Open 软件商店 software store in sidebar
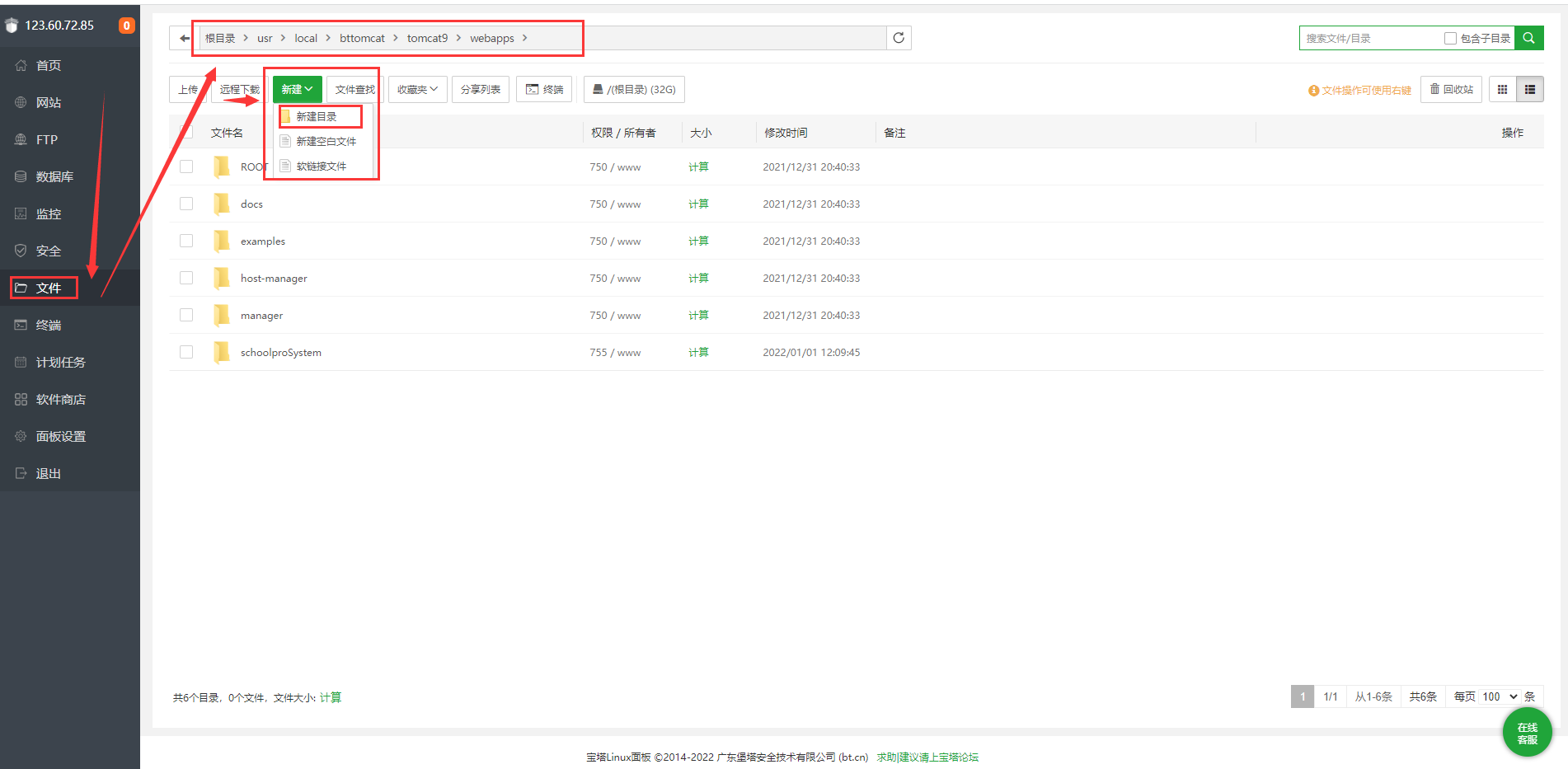The height and width of the screenshot is (769, 1568). click(70, 399)
